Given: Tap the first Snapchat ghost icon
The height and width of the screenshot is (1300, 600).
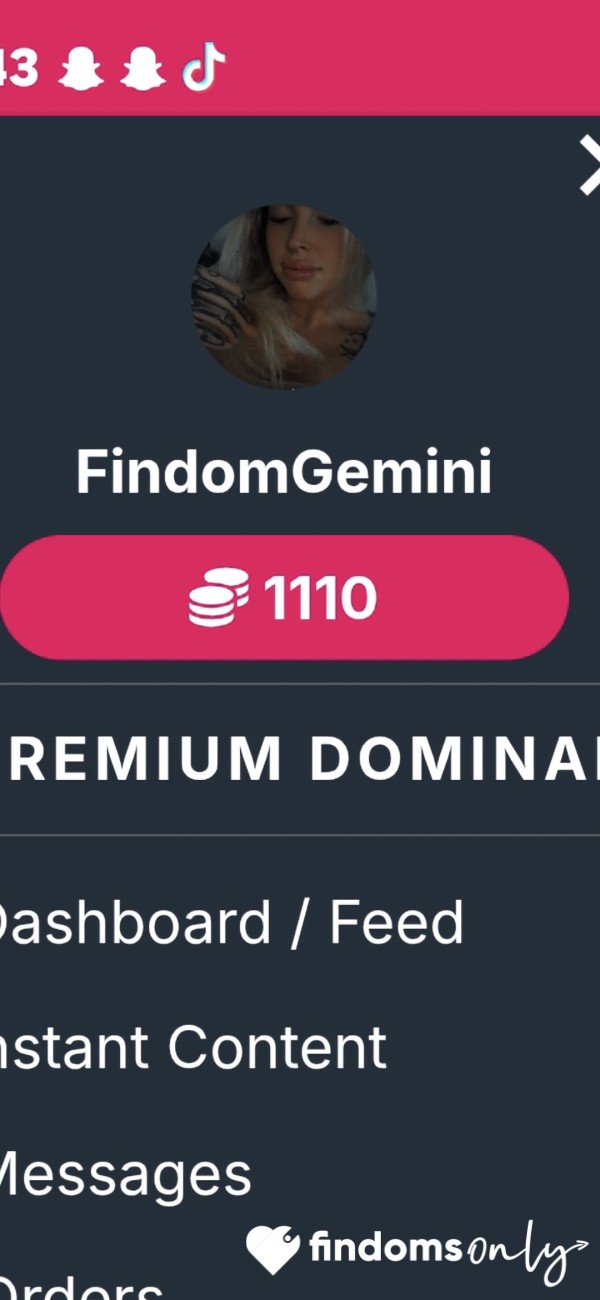Looking at the screenshot, I should [x=80, y=69].
